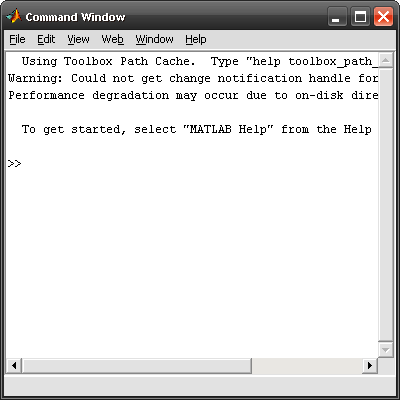Close the Command Window
The image size is (400, 400).
(x=383, y=17)
